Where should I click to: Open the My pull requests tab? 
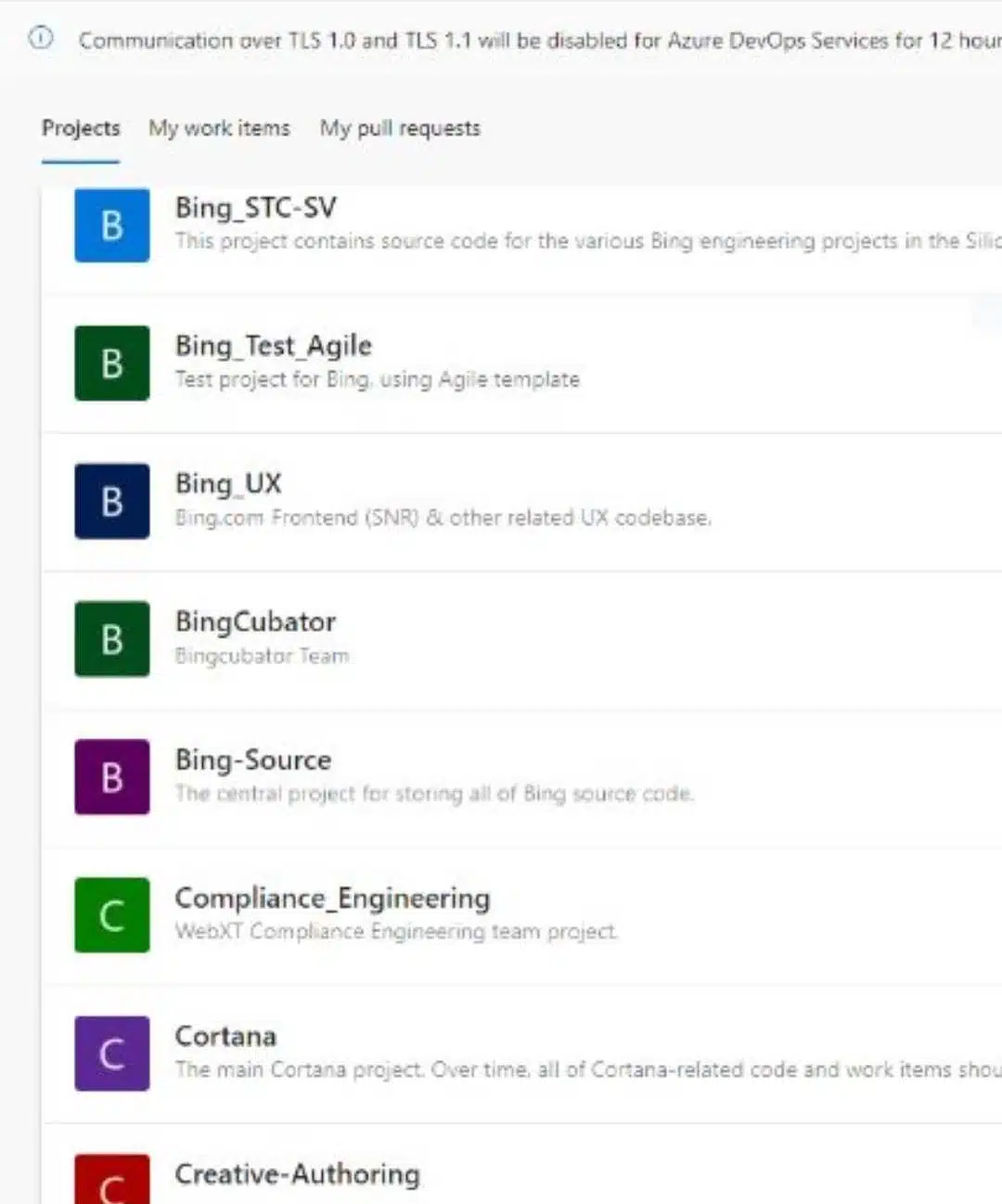[399, 128]
